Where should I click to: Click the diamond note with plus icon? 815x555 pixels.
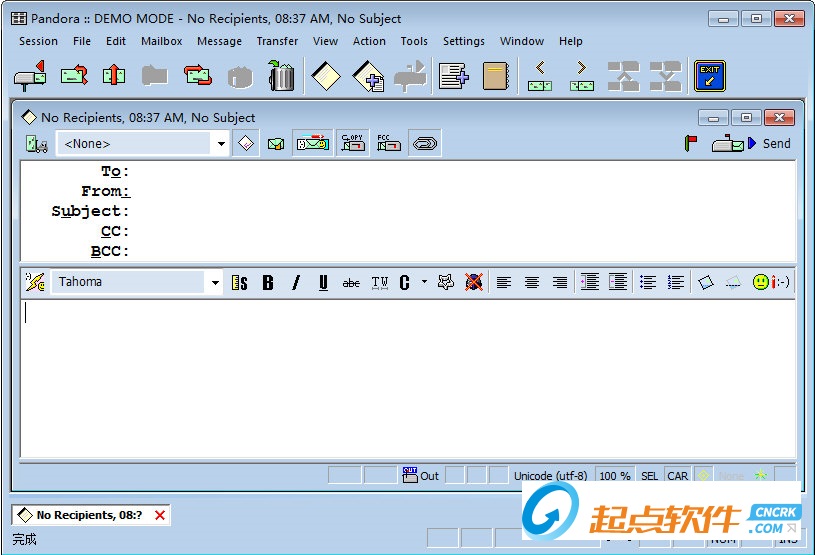click(x=369, y=76)
